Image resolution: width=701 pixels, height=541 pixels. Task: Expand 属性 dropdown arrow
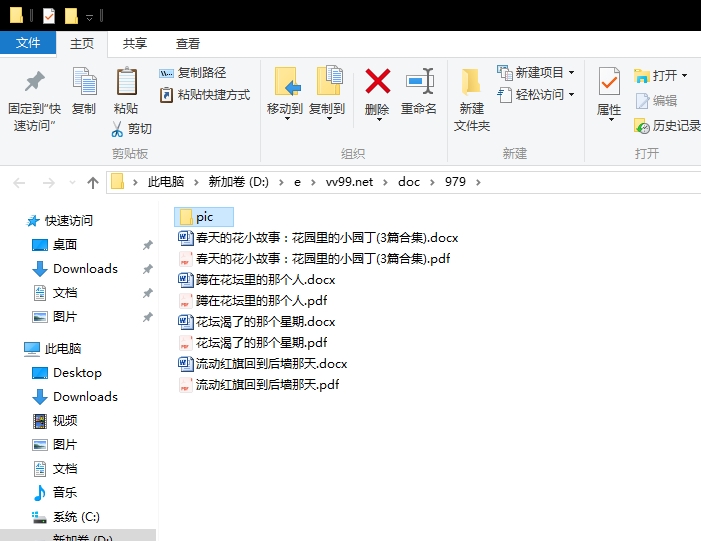point(611,120)
